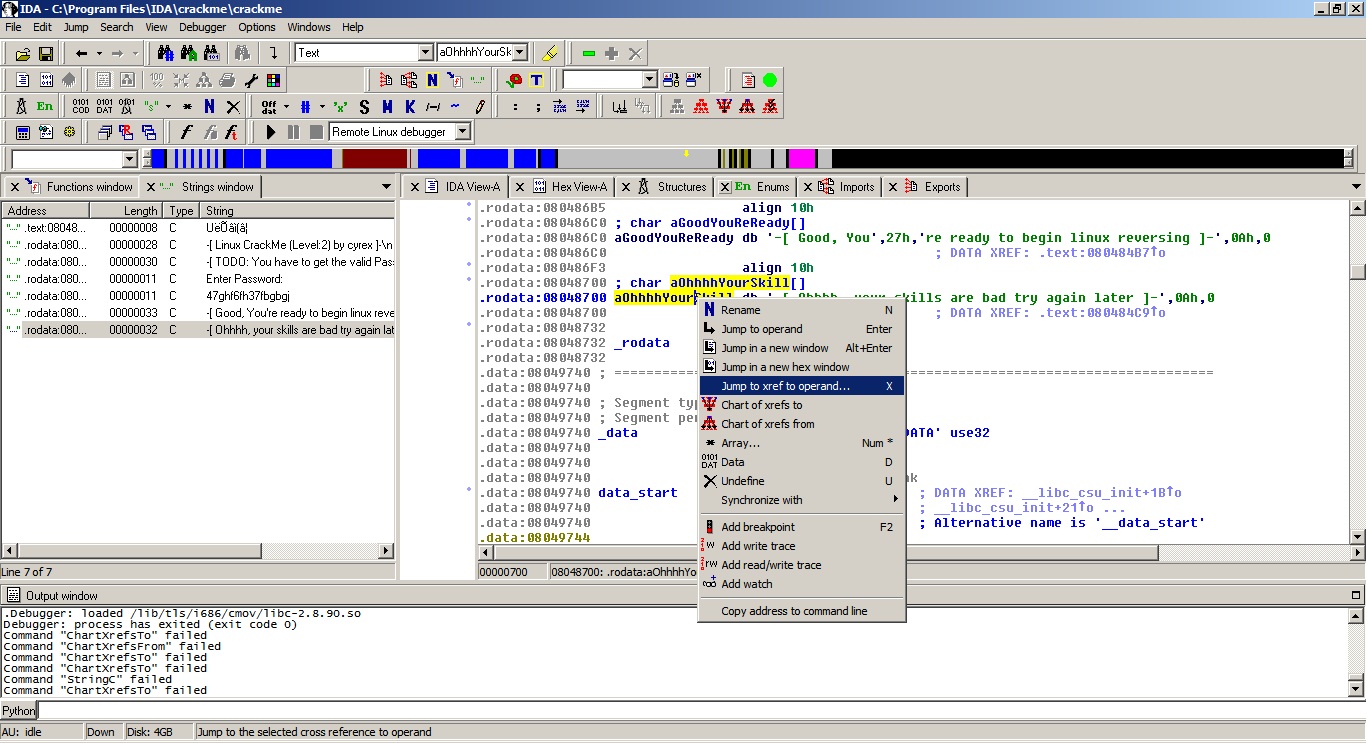
Task: Sort strings by Length column header
Action: tap(127, 211)
